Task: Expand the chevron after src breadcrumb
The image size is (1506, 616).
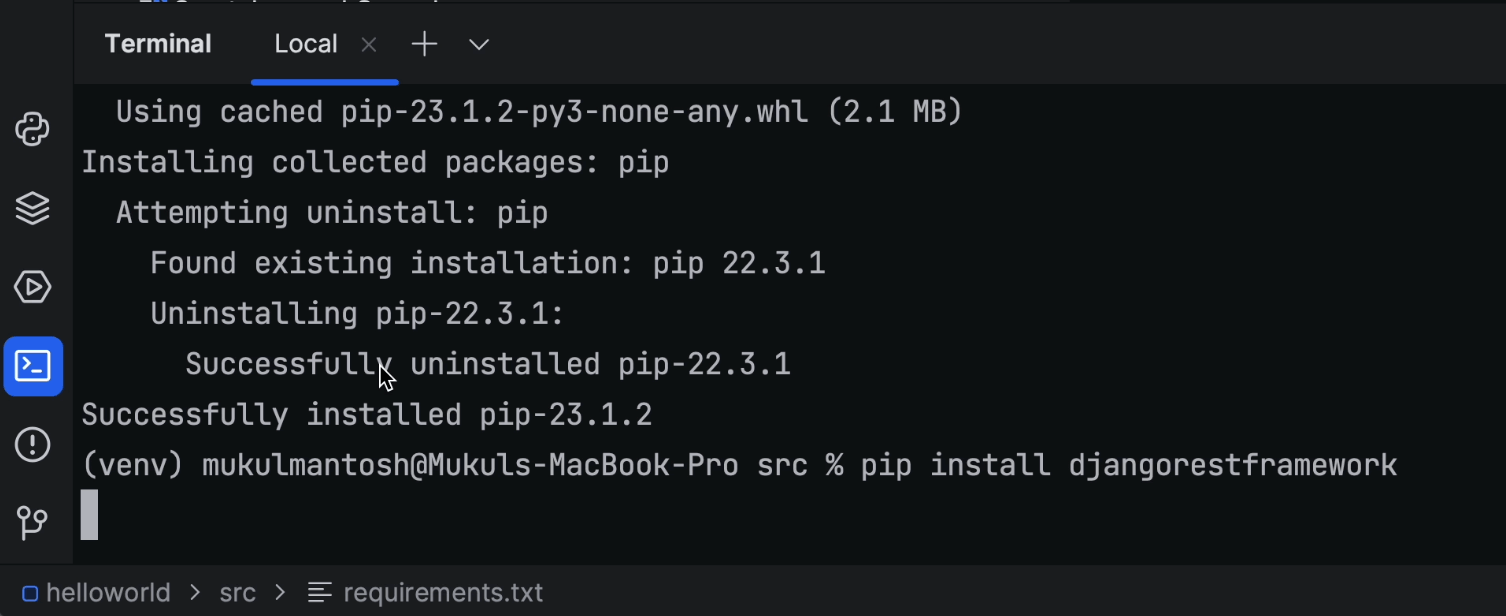Action: point(280,593)
